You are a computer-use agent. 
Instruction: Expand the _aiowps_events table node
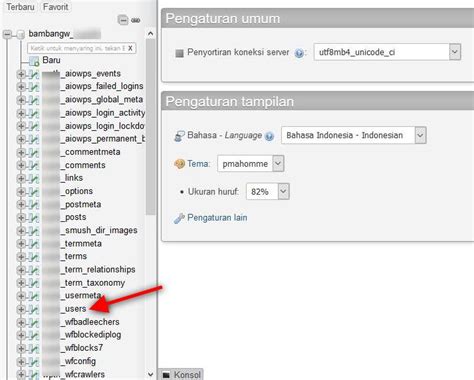(x=21, y=74)
